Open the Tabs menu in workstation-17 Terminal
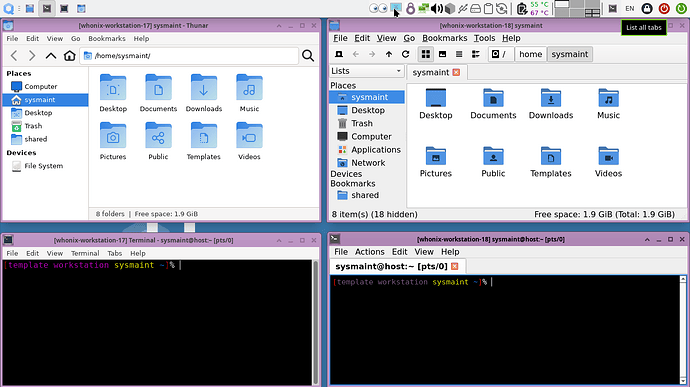The image size is (690, 387). point(114,253)
